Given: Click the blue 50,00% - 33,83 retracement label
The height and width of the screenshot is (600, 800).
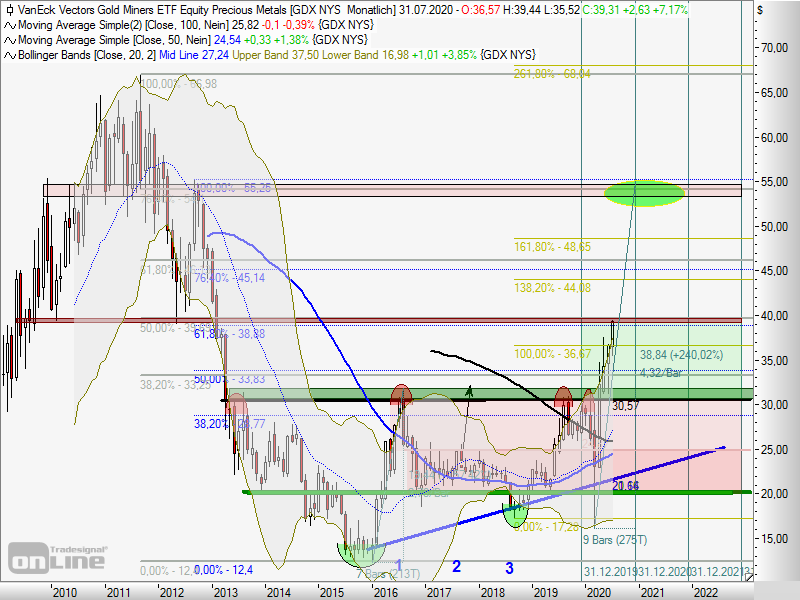Looking at the screenshot, I should [230, 379].
